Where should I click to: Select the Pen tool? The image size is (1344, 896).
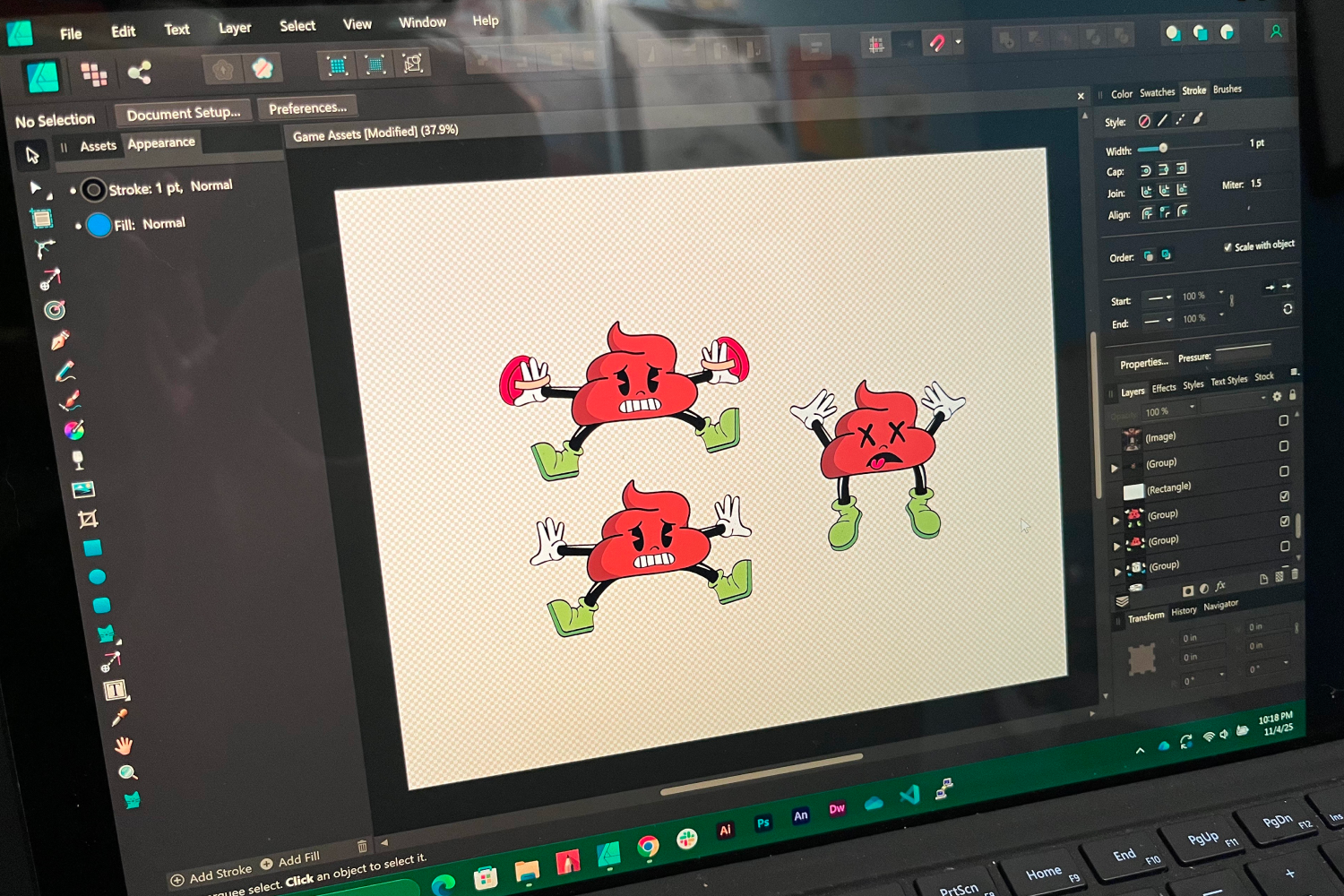[x=59, y=340]
